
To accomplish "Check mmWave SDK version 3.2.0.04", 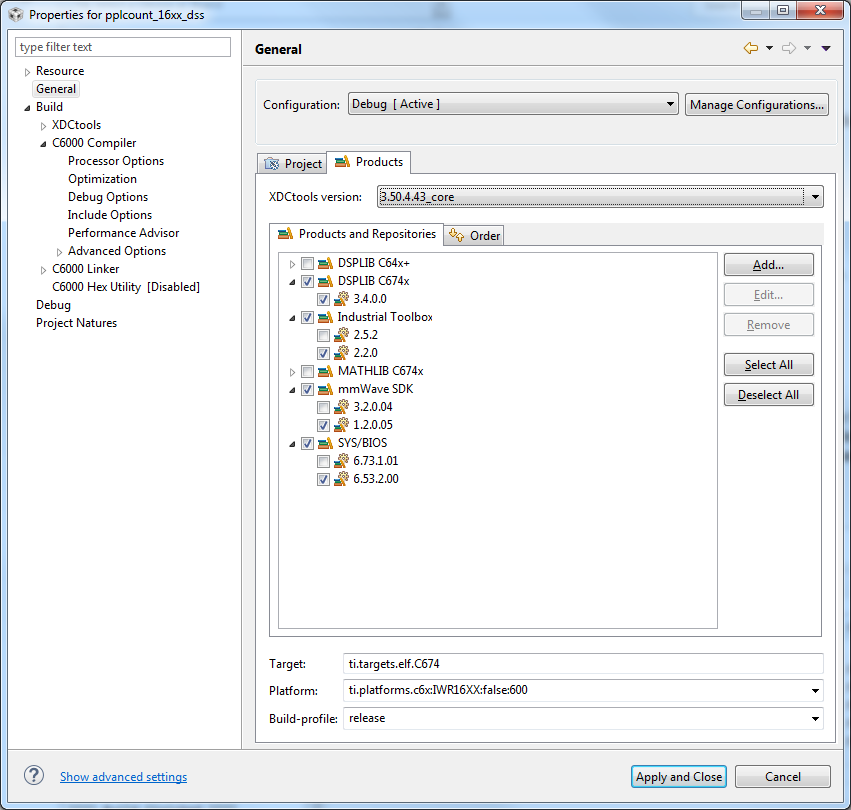I will 323,407.
